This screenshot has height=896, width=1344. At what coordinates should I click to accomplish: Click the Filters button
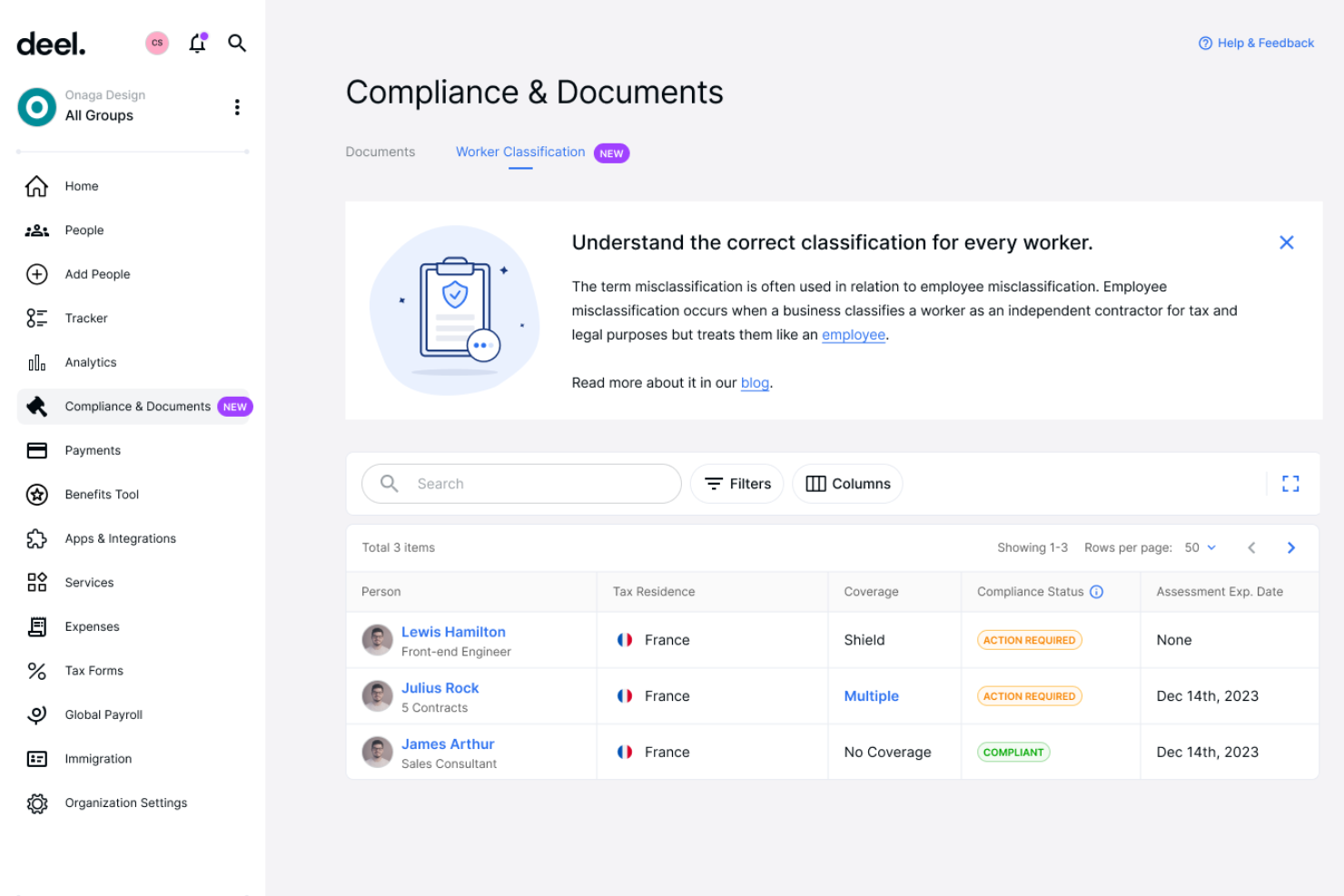pos(736,484)
